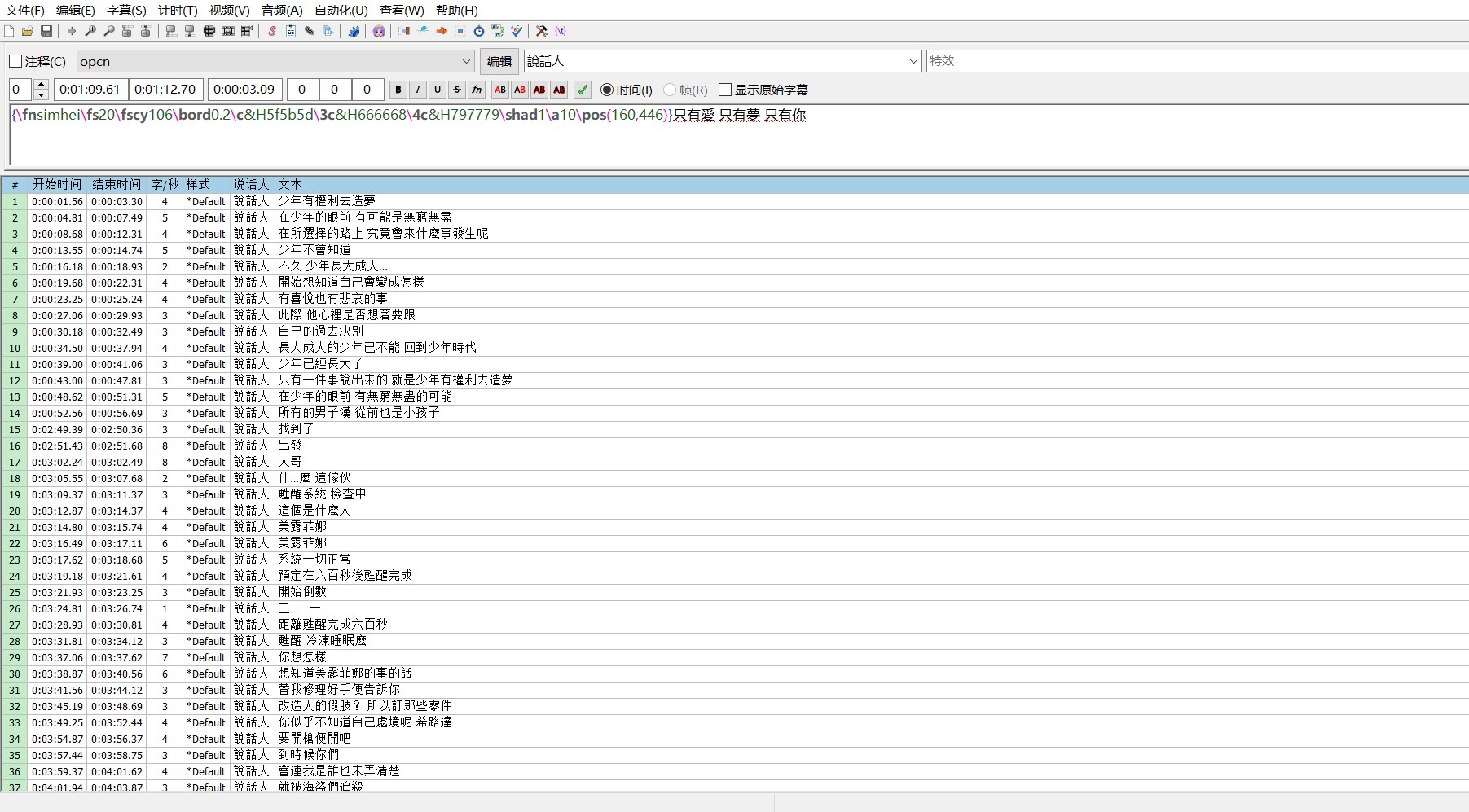Set primary color with first AB button
The height and width of the screenshot is (812, 1469).
click(500, 90)
